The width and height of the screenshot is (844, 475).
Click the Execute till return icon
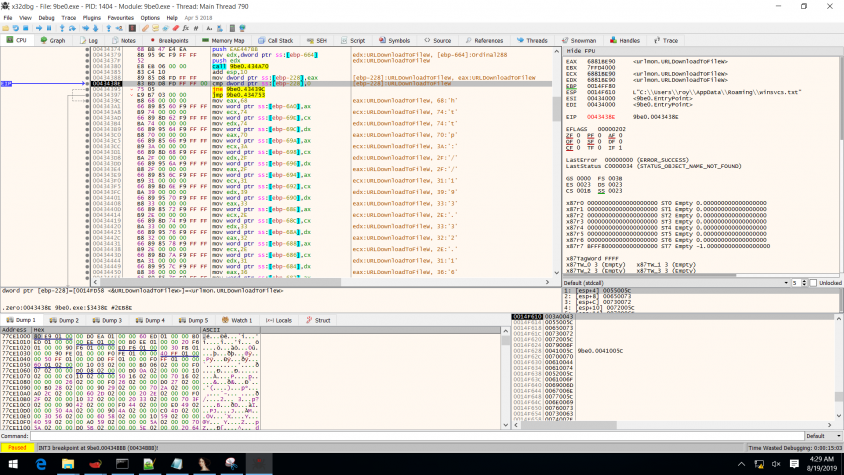point(109,28)
